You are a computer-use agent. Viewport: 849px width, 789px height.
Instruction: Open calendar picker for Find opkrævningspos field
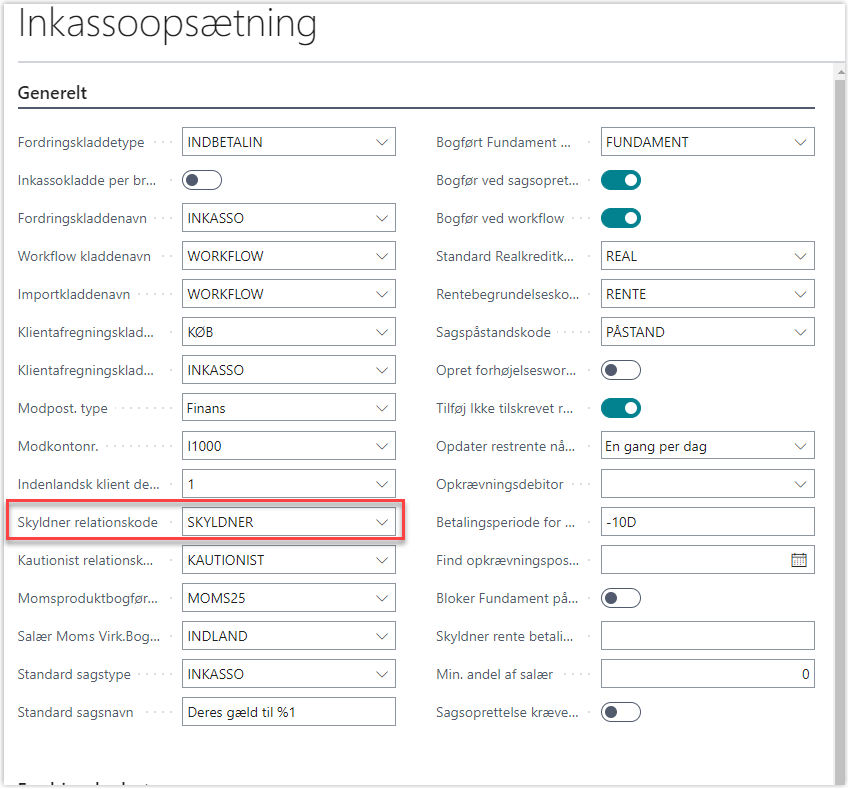point(798,560)
